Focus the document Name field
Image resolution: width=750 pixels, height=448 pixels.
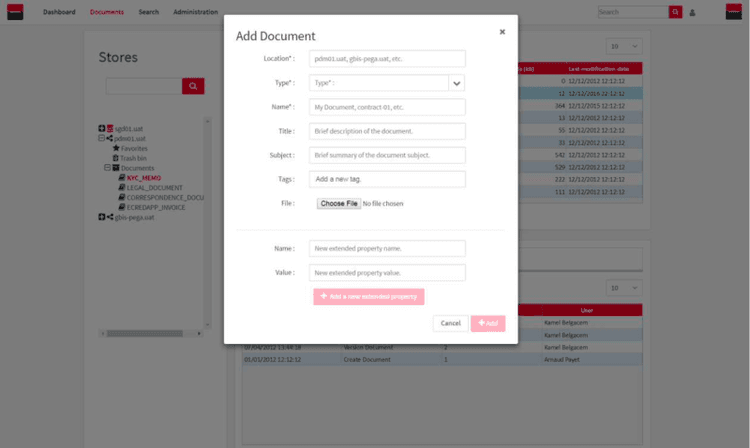click(387, 107)
